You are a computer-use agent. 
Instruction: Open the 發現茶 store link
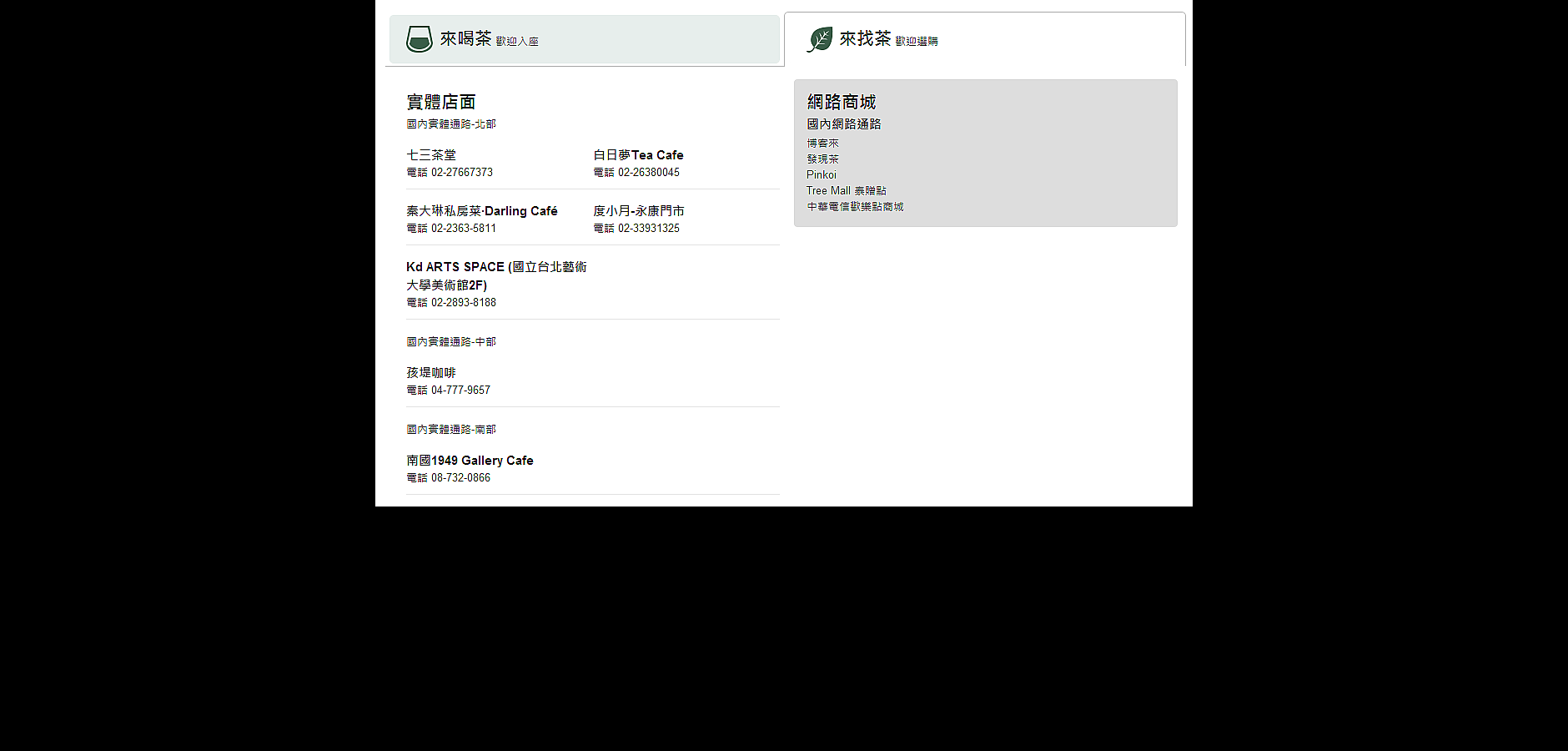(822, 159)
